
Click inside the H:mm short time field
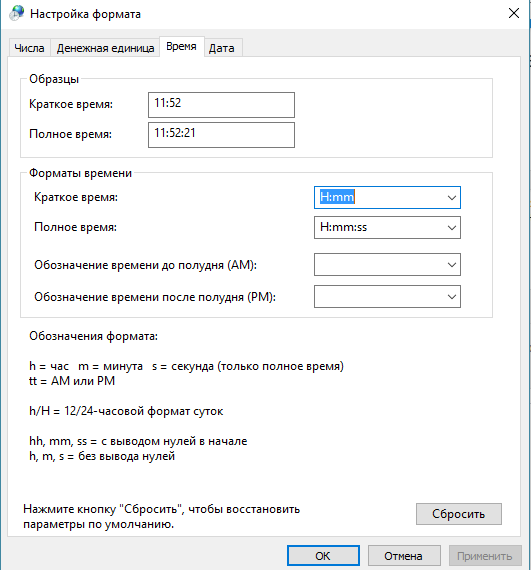pos(379,197)
